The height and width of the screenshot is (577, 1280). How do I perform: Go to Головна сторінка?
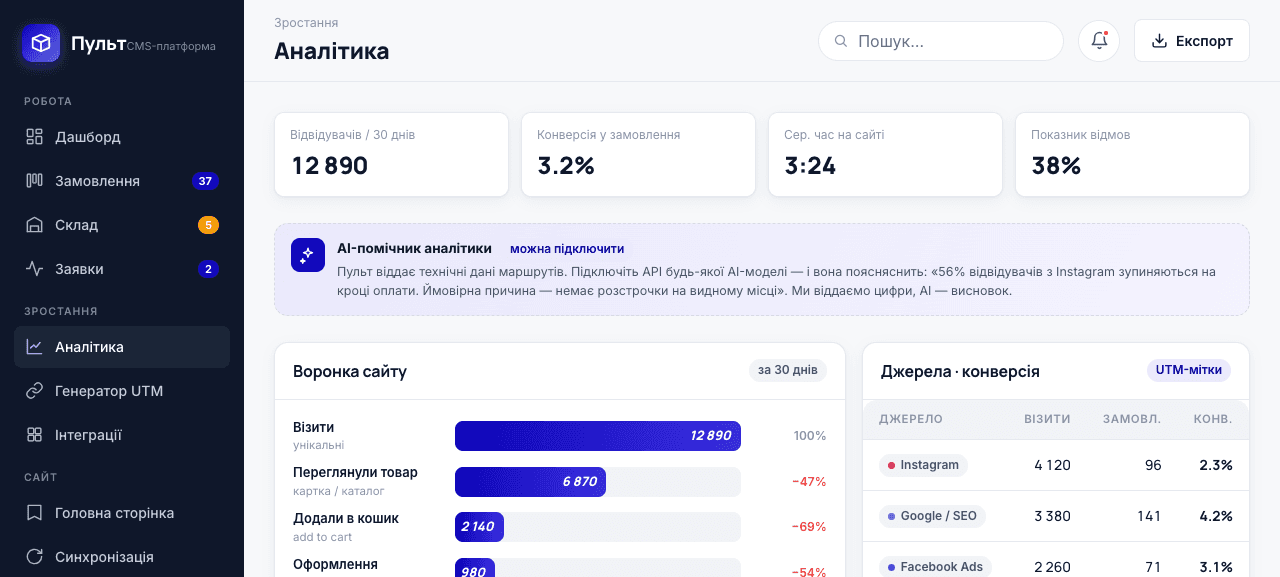pos(122,513)
